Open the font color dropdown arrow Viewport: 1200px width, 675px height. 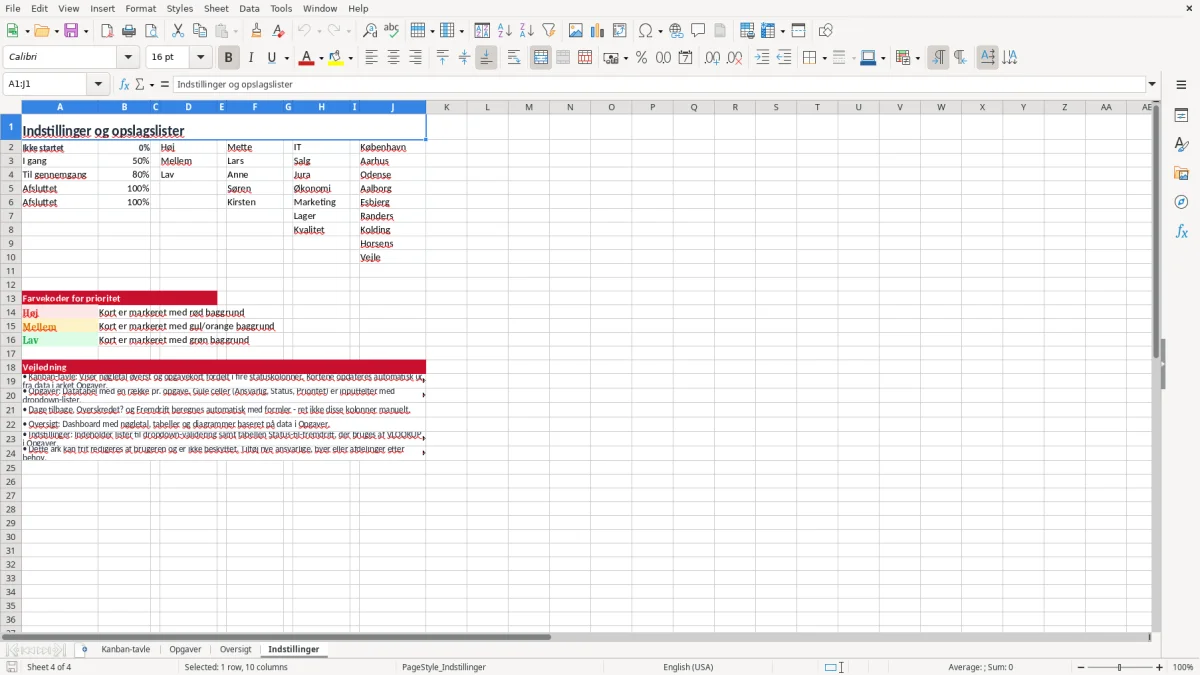click(319, 58)
